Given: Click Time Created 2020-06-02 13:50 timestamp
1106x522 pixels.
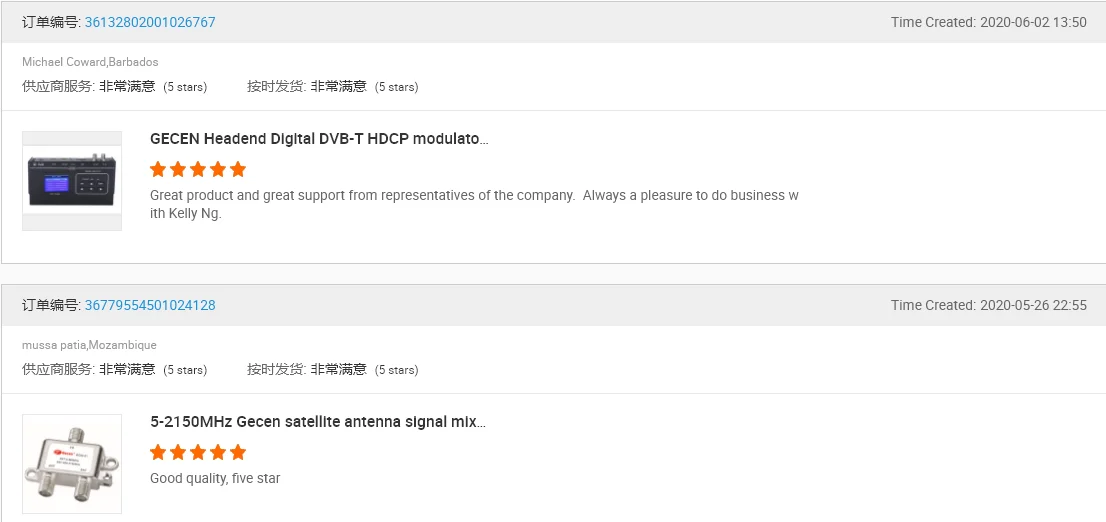Looking at the screenshot, I should pyautogui.click(x=988, y=22).
